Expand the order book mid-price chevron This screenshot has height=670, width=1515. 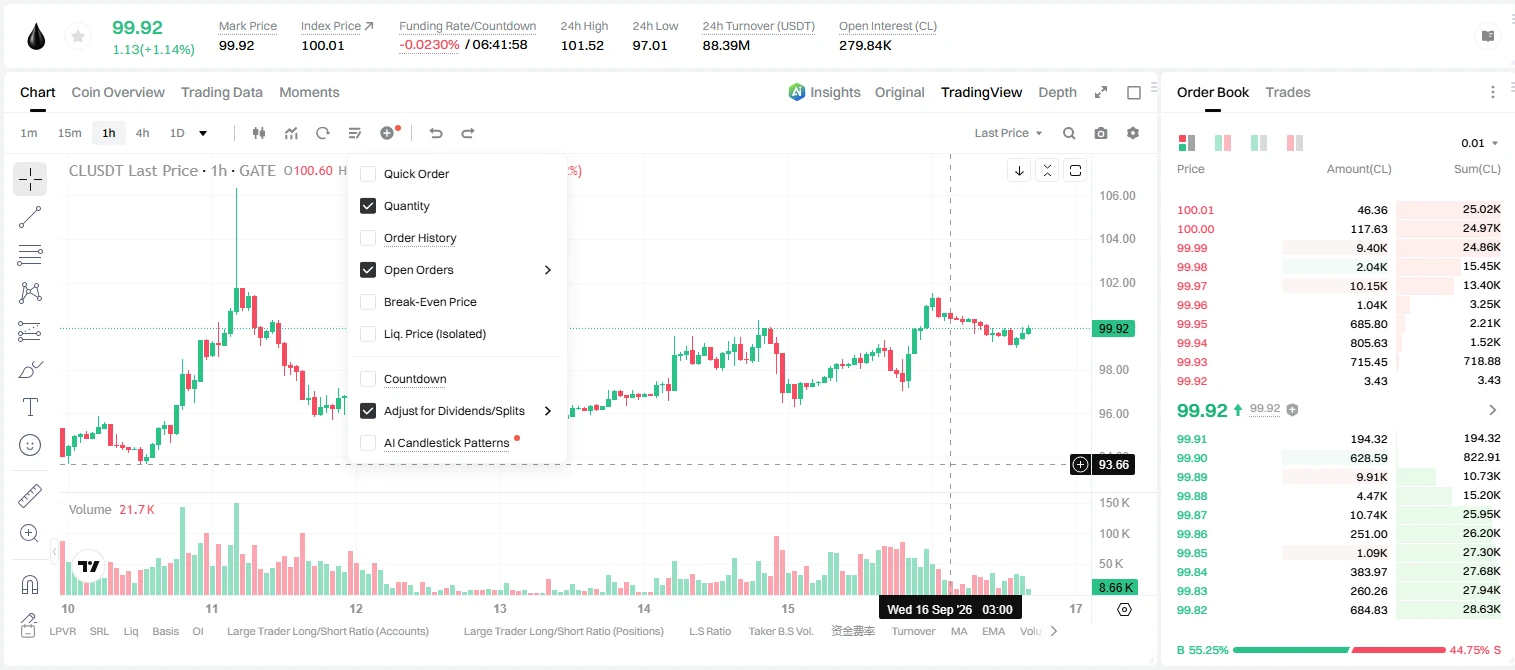point(1493,410)
